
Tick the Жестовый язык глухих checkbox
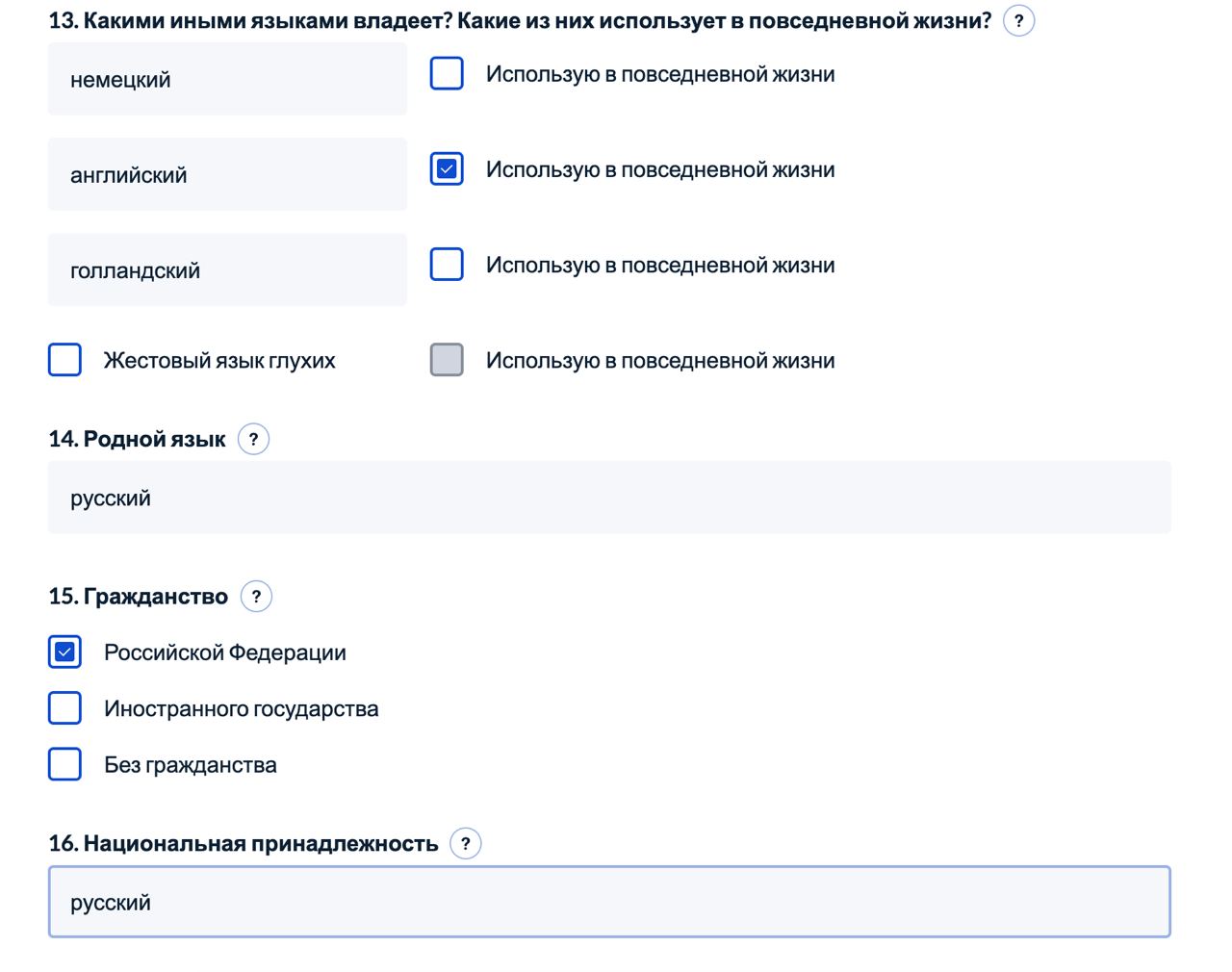[x=64, y=360]
